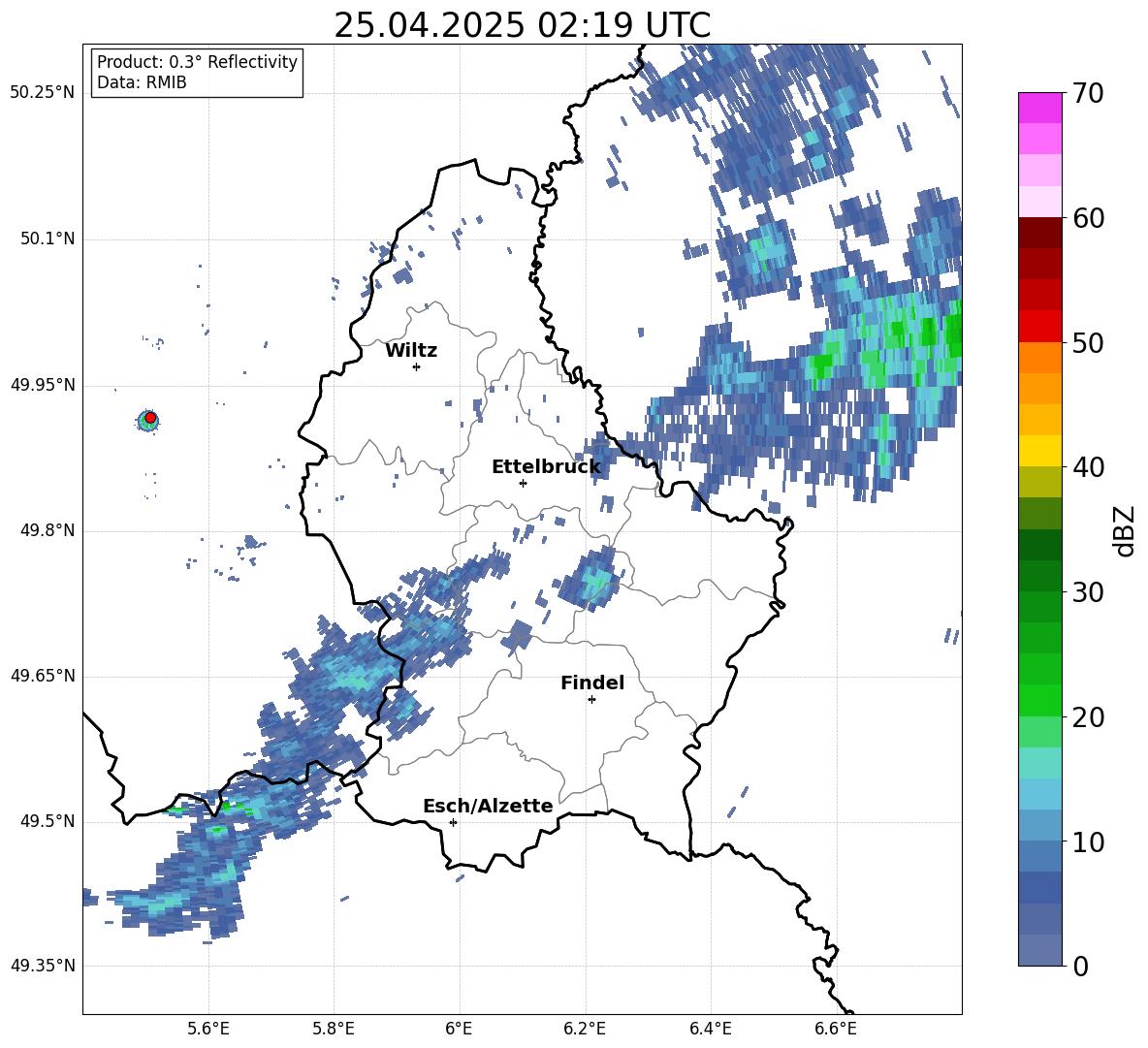Click the 6.6°E longitude label
Image resolution: width=1148 pixels, height=1048 pixels.
coord(836,1029)
